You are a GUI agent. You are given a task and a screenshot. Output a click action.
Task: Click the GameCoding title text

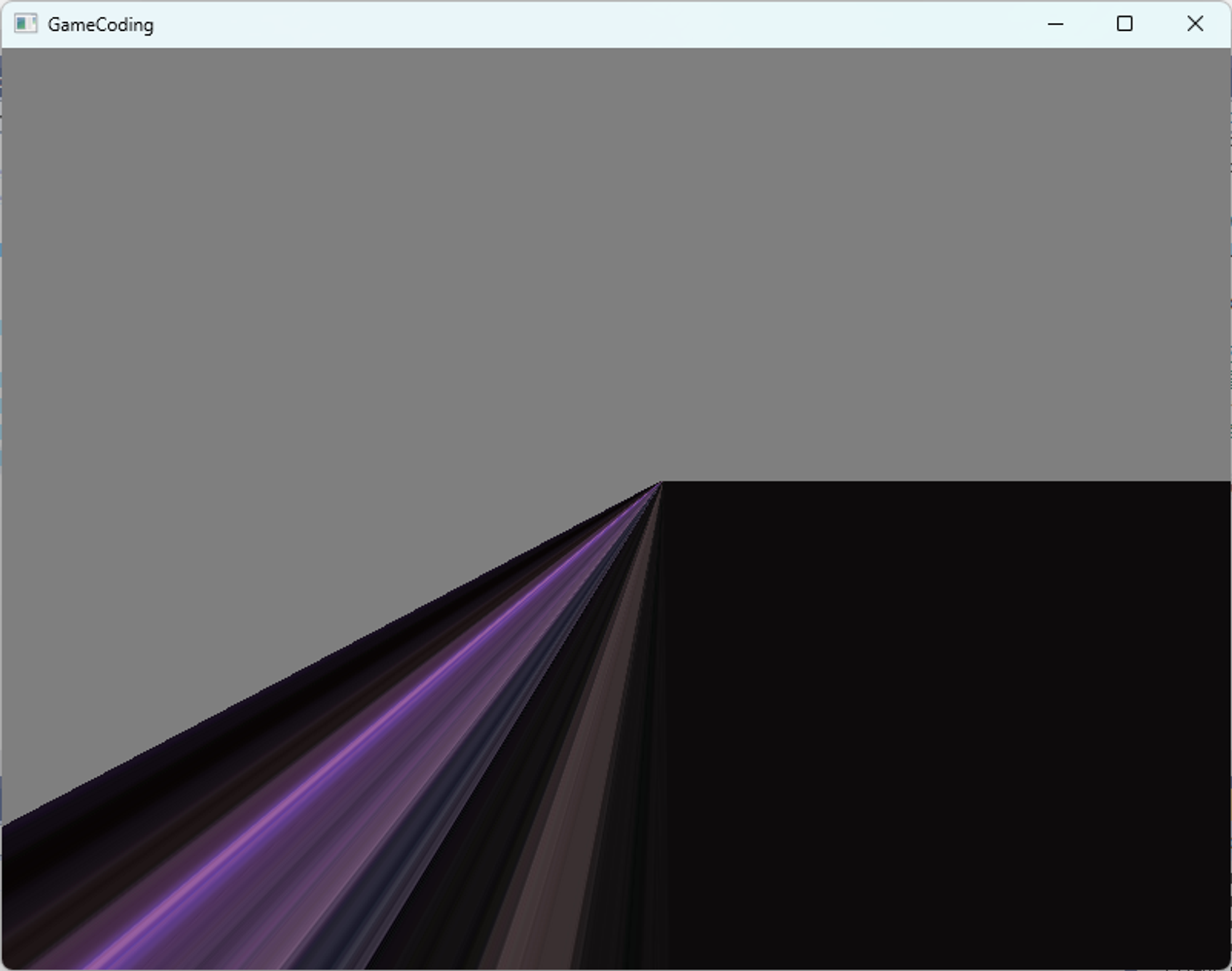click(100, 25)
